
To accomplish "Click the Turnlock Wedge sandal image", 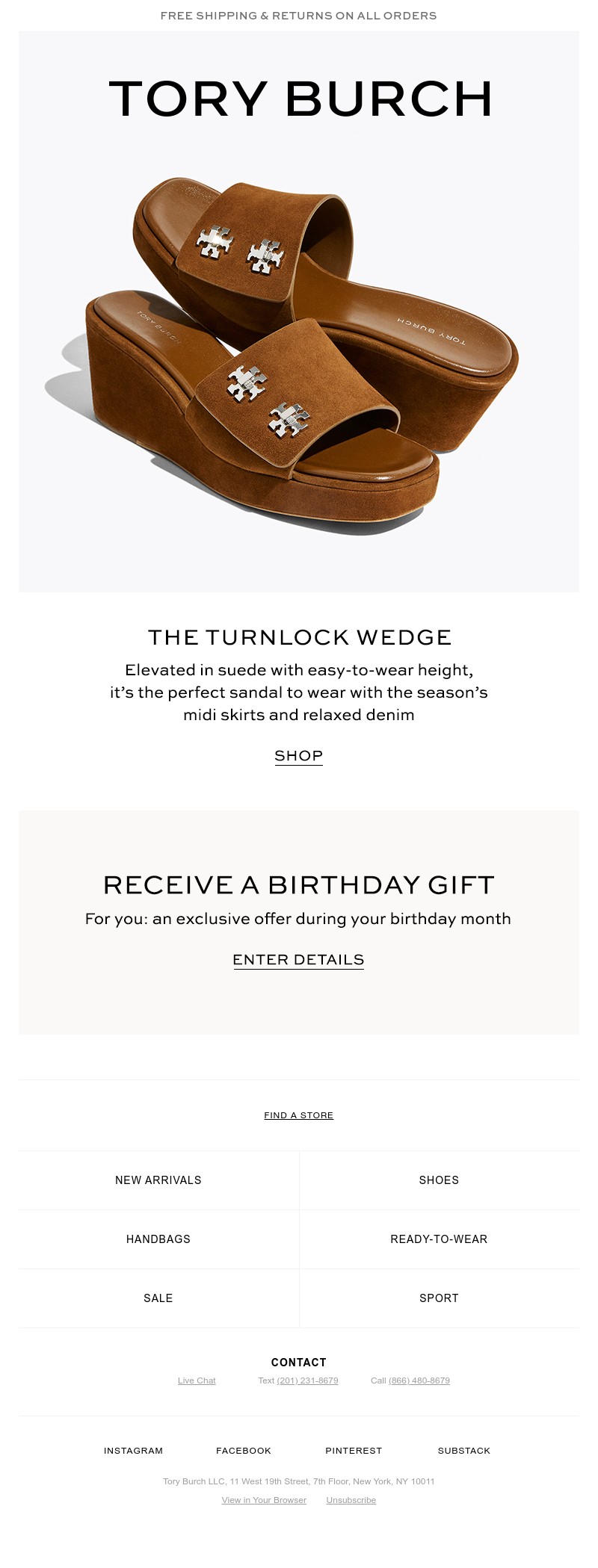I will (298, 351).
